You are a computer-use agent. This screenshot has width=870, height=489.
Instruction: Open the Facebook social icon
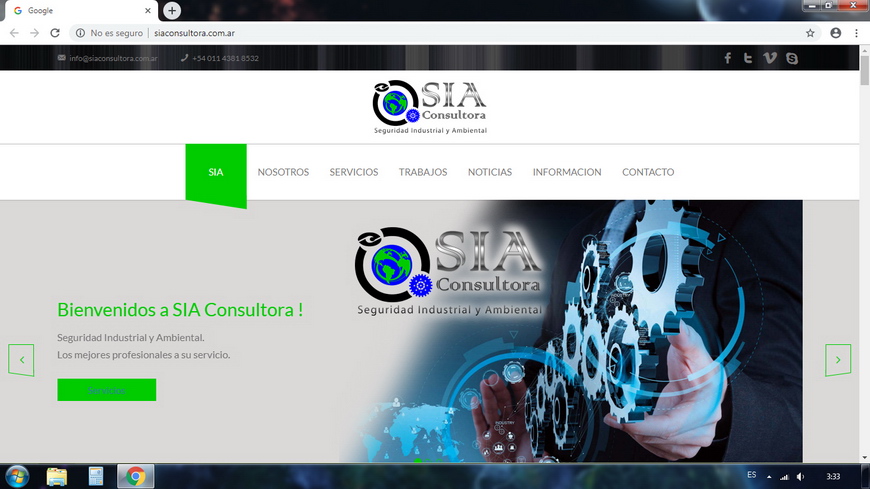click(728, 58)
